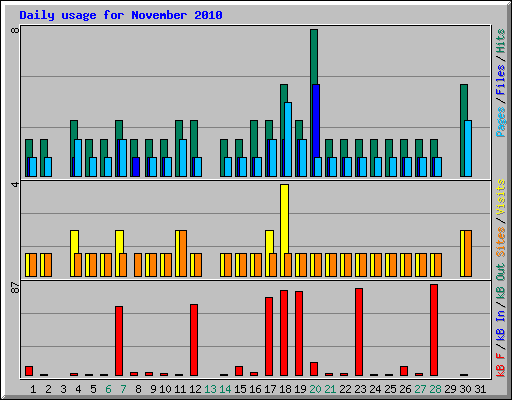Image resolution: width=512 pixels, height=400 pixels.
Task: Click the green hits bar on day 30
Action: (x=464, y=102)
